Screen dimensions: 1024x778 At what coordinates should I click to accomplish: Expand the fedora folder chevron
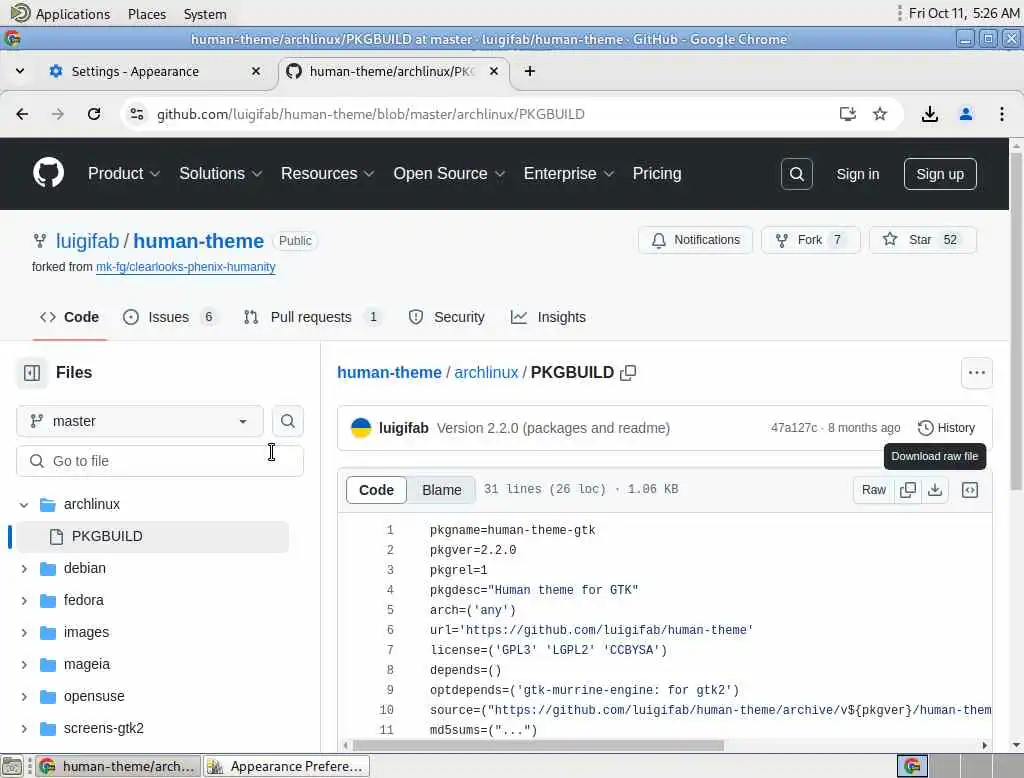(x=24, y=600)
